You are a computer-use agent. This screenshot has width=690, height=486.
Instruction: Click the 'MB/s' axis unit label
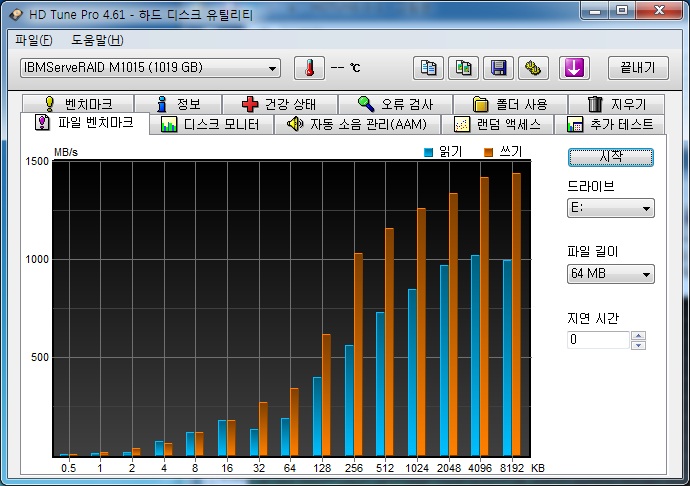click(x=66, y=152)
